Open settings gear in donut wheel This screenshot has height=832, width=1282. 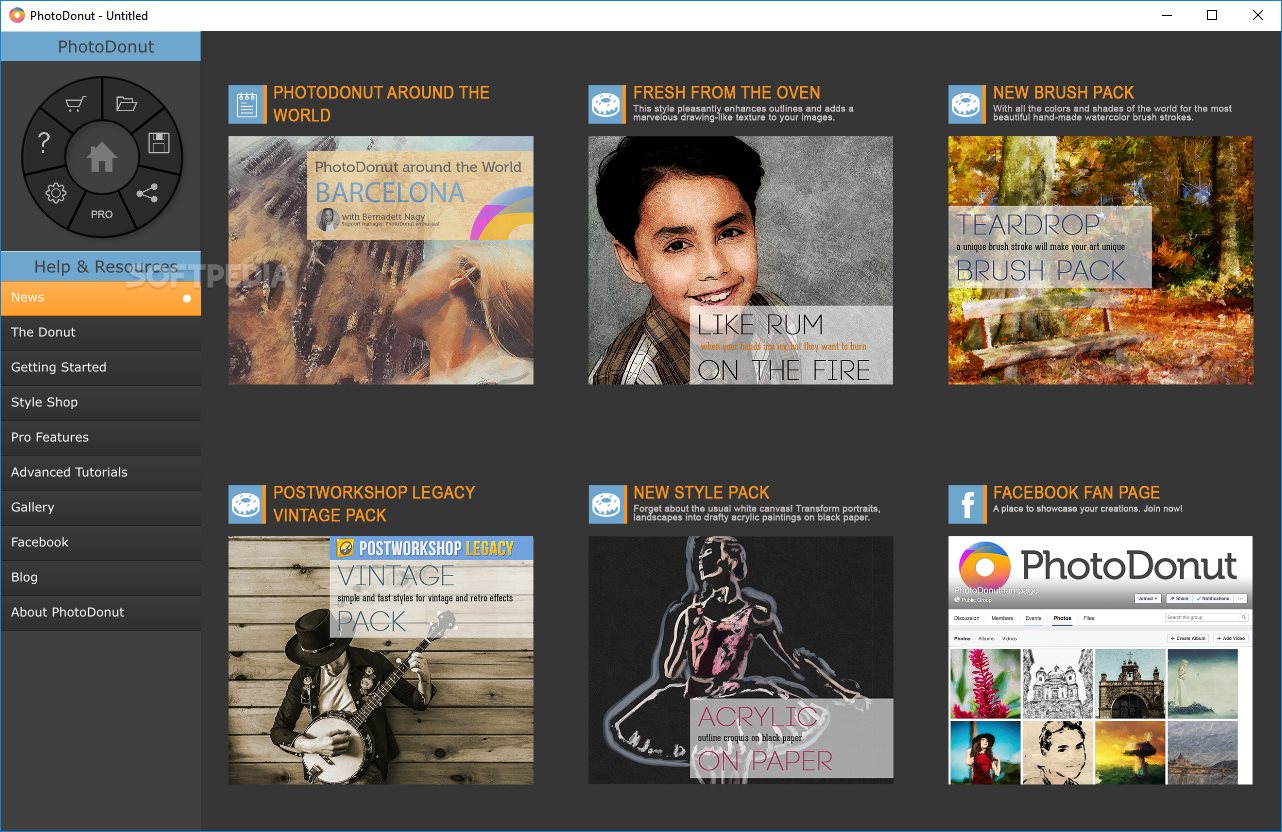click(x=56, y=194)
